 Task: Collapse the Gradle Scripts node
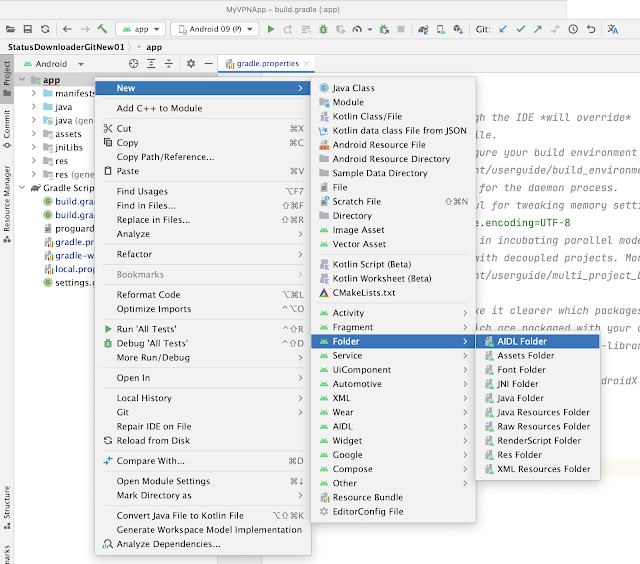coord(22,187)
